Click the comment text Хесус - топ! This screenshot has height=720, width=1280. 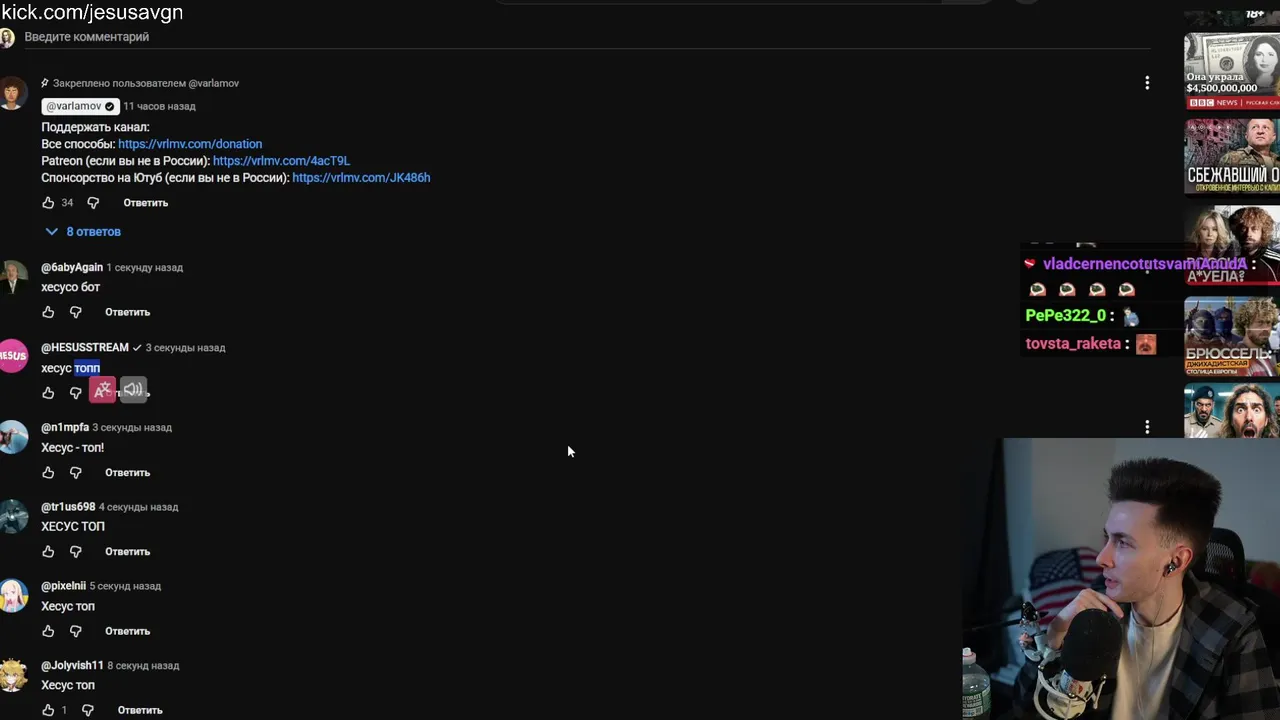click(x=72, y=447)
